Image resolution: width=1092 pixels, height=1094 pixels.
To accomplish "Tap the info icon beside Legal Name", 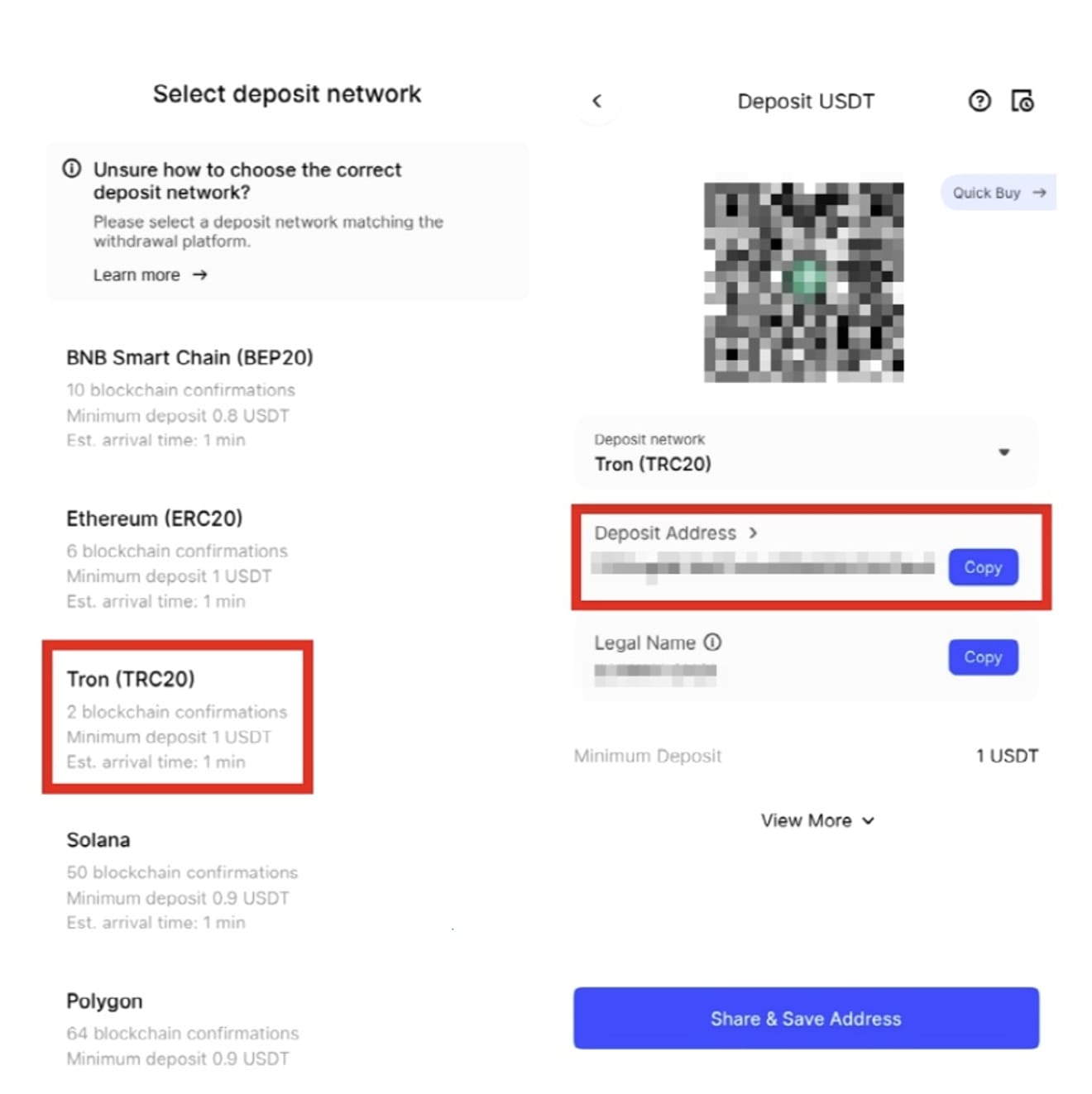I will [x=712, y=643].
